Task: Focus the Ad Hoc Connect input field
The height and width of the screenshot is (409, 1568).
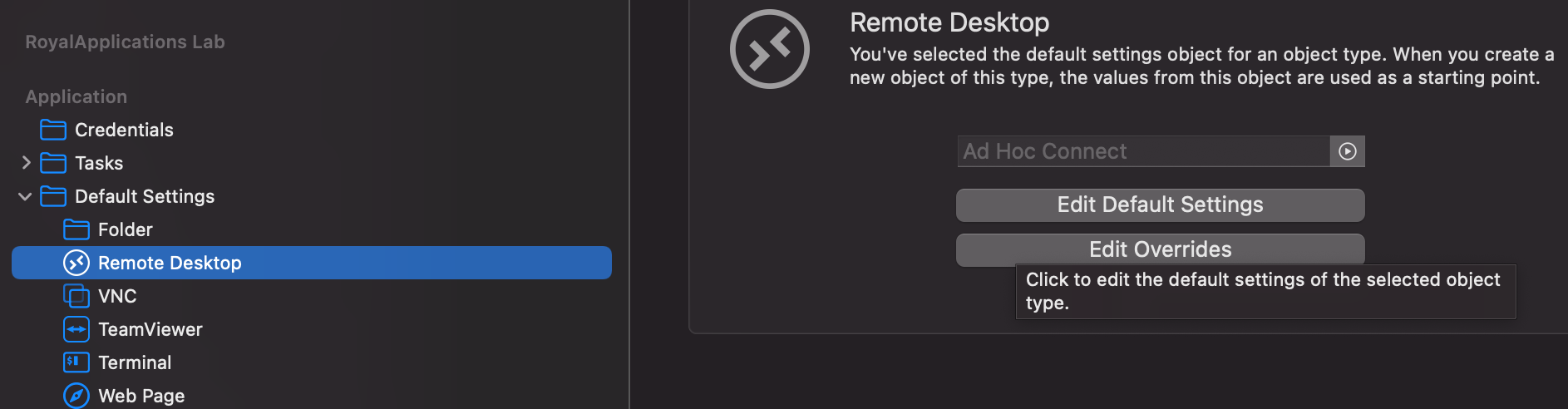Action: tap(1143, 151)
